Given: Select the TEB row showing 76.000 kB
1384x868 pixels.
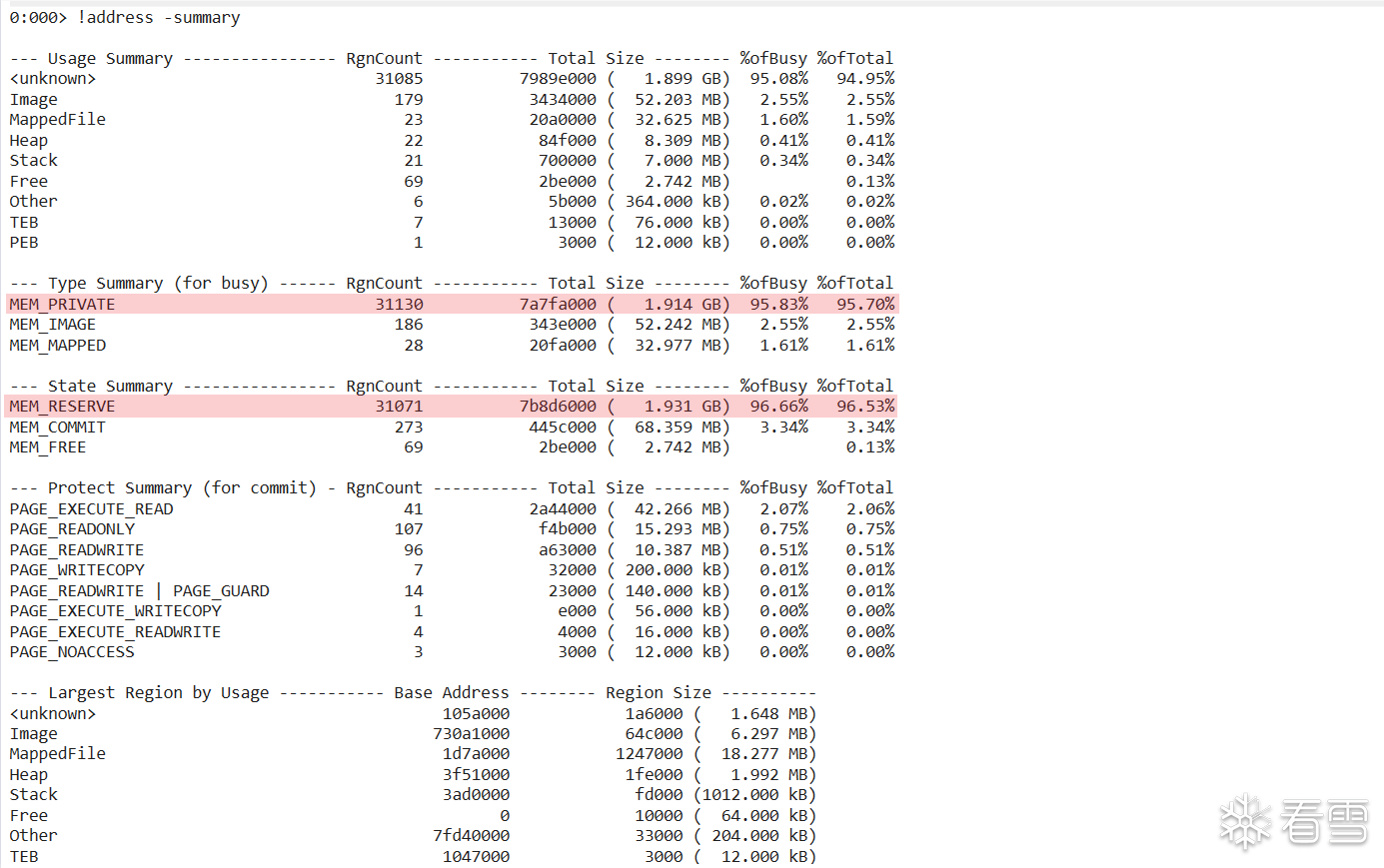Looking at the screenshot, I should tap(23, 222).
